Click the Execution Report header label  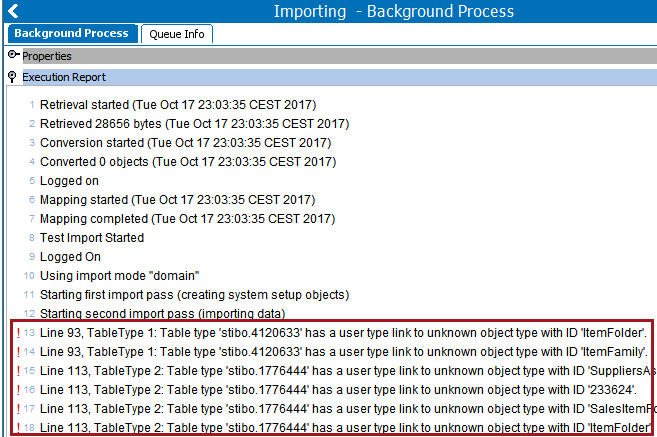click(x=64, y=77)
